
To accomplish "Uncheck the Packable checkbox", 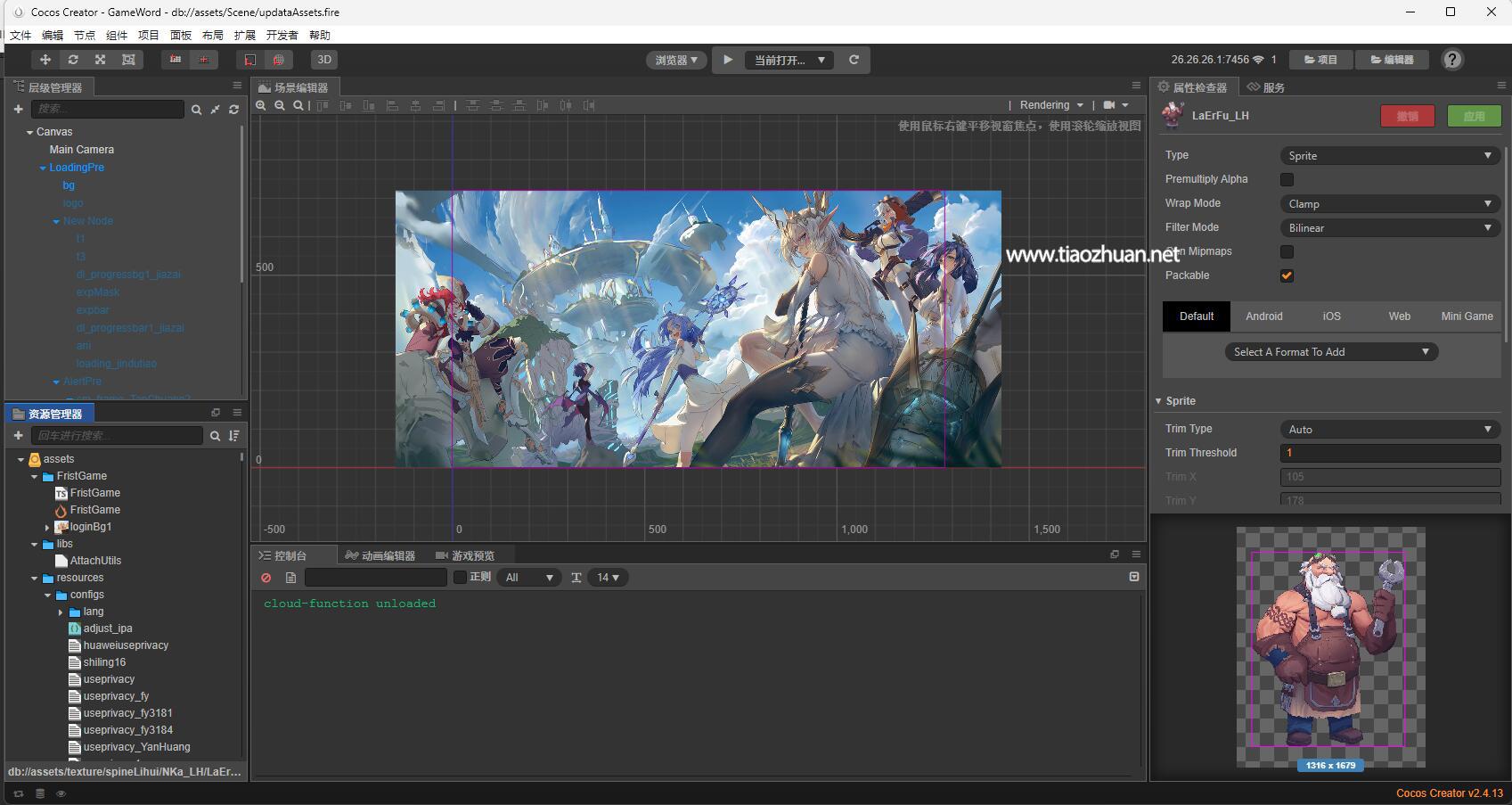I will pos(1287,276).
